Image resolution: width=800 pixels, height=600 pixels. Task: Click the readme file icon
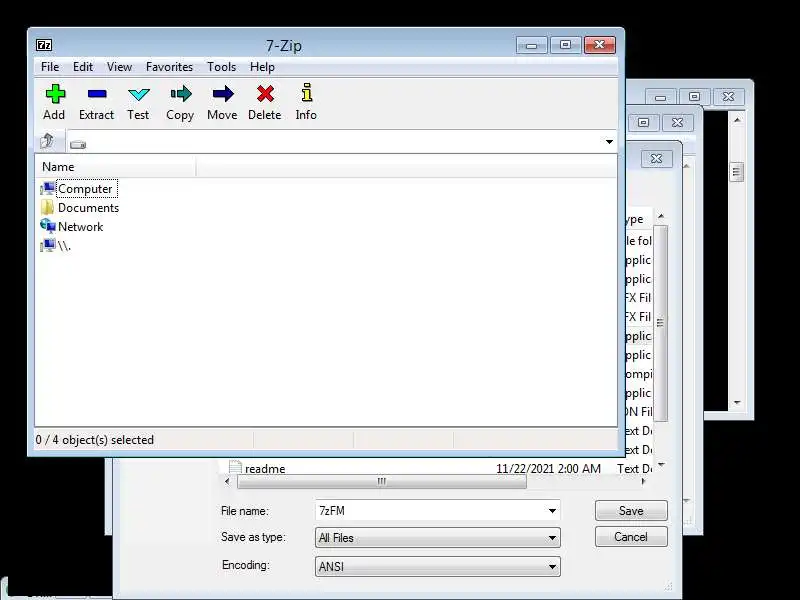[235, 467]
